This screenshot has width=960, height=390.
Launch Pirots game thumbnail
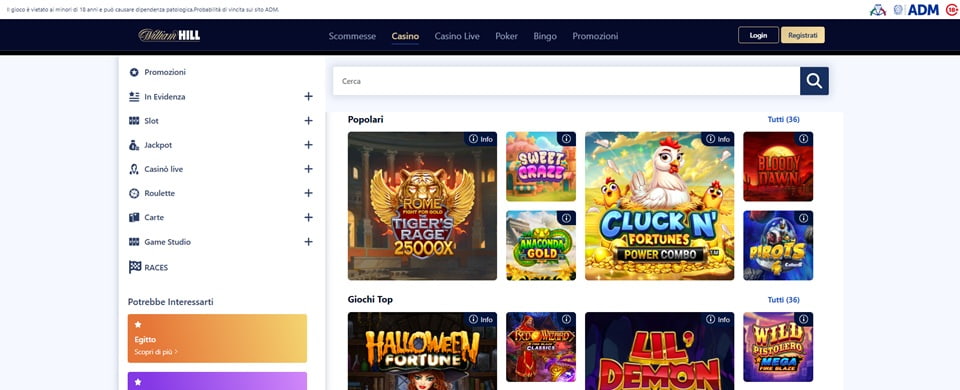[778, 246]
